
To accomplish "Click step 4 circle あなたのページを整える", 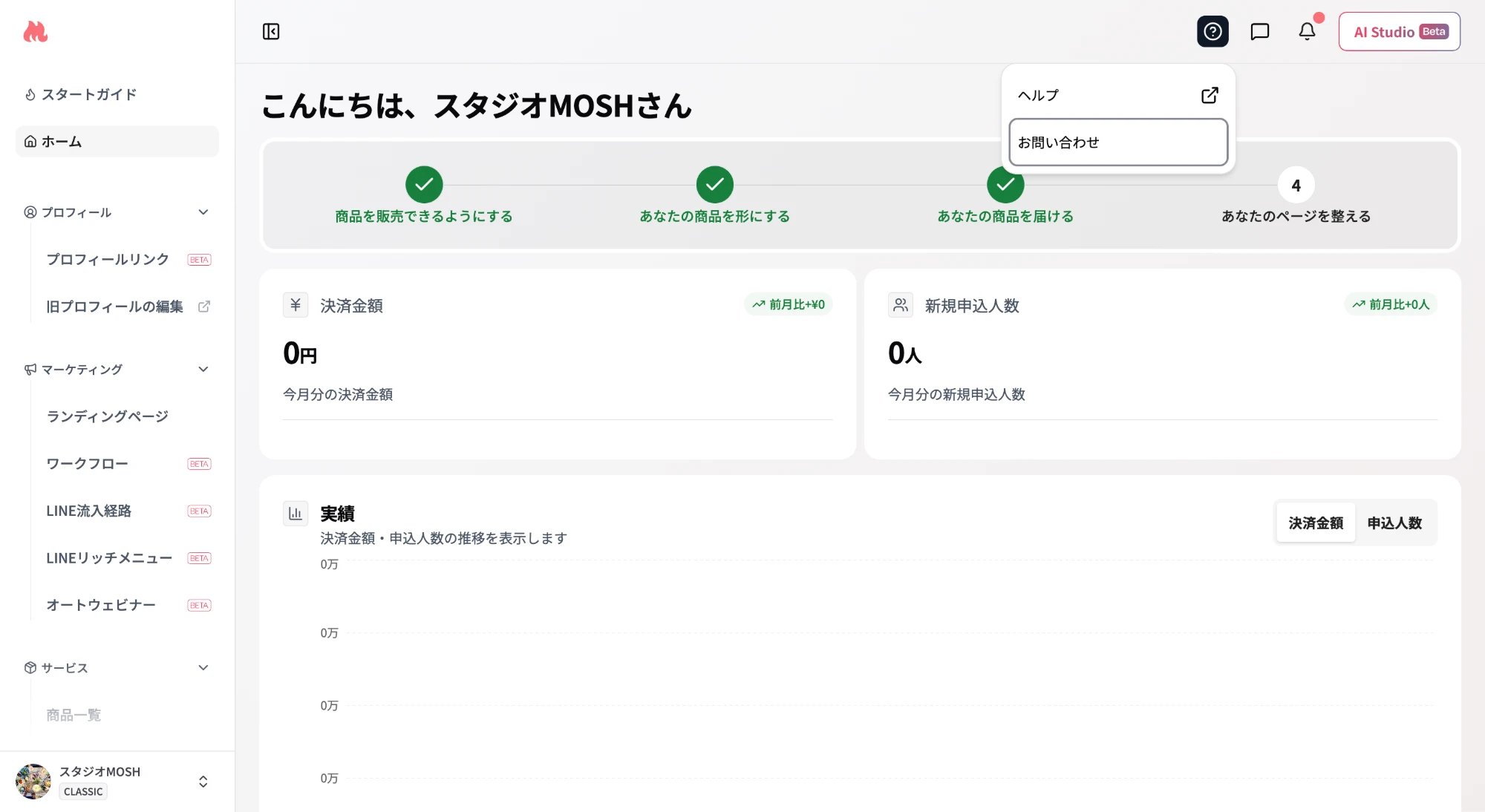I will tap(1296, 185).
